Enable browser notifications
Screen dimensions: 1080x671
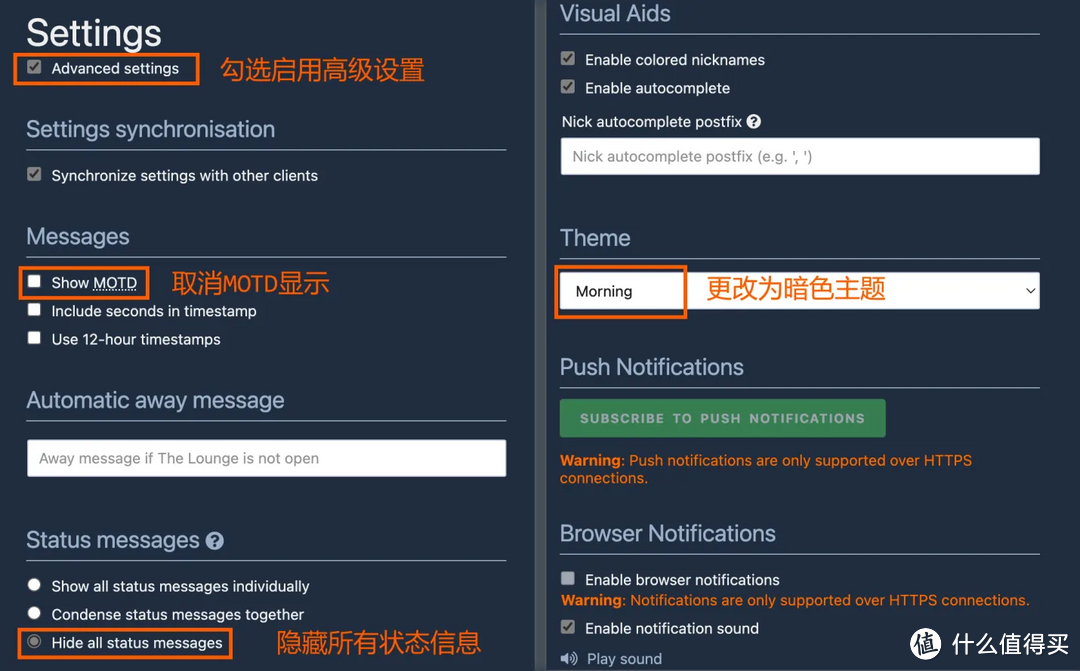pyautogui.click(x=567, y=579)
